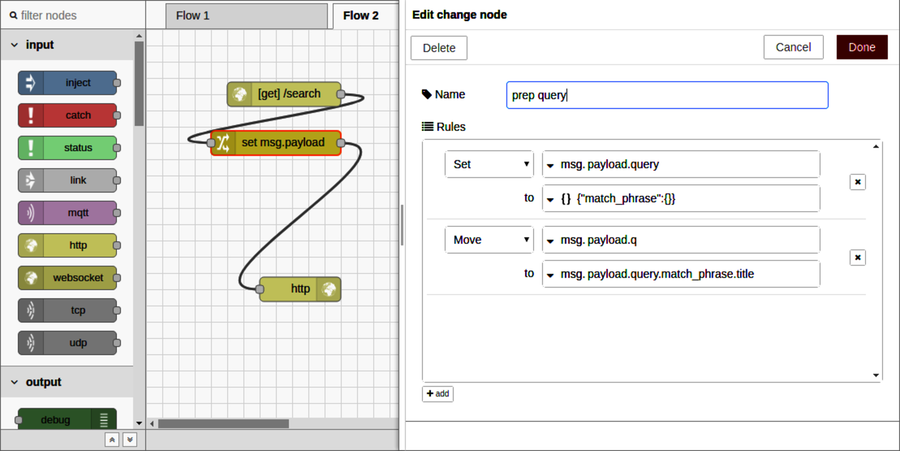
Task: Click rules list scroll up arrow
Action: tap(876, 147)
